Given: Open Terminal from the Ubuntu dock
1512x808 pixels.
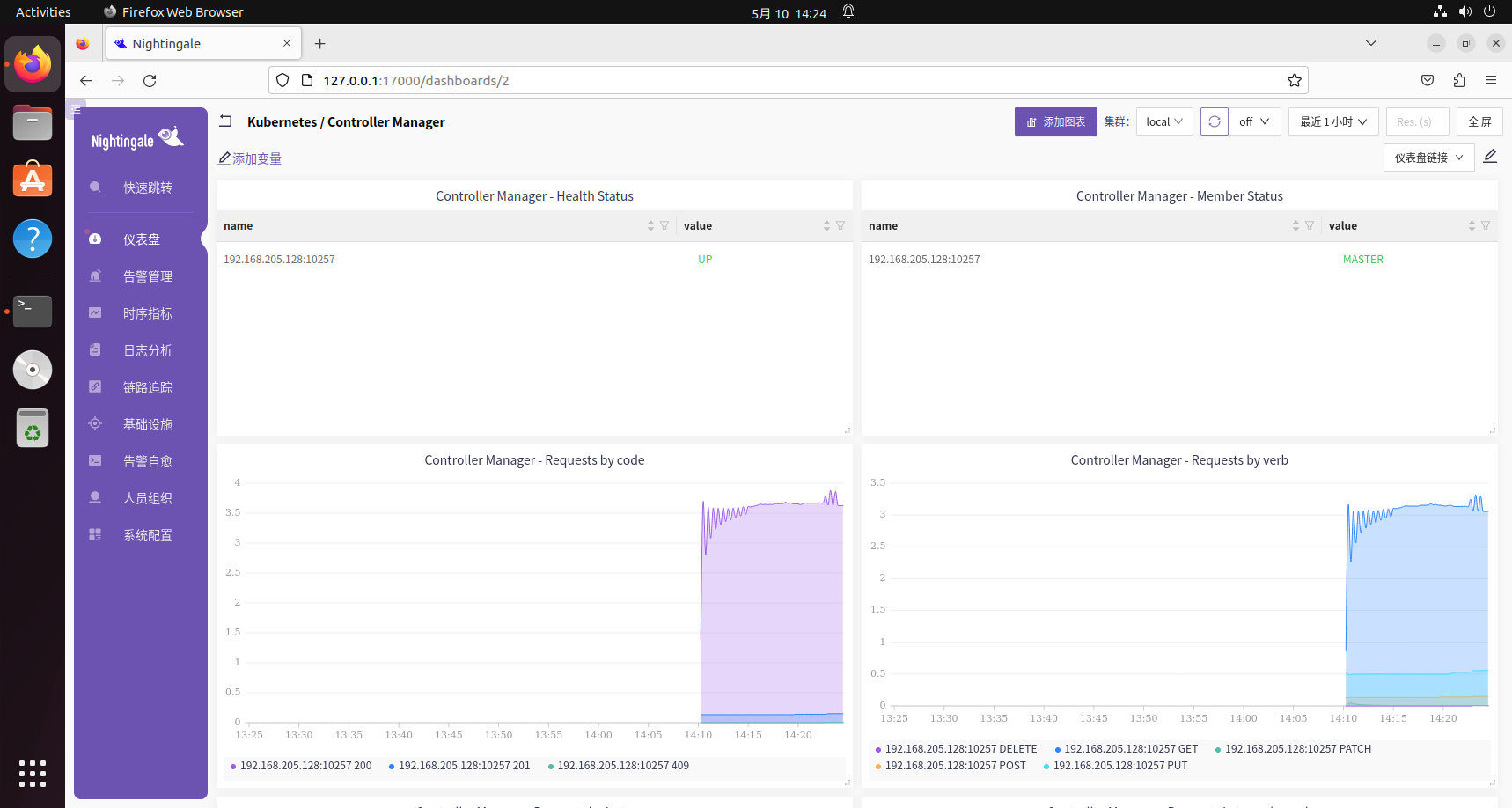Looking at the screenshot, I should (33, 311).
